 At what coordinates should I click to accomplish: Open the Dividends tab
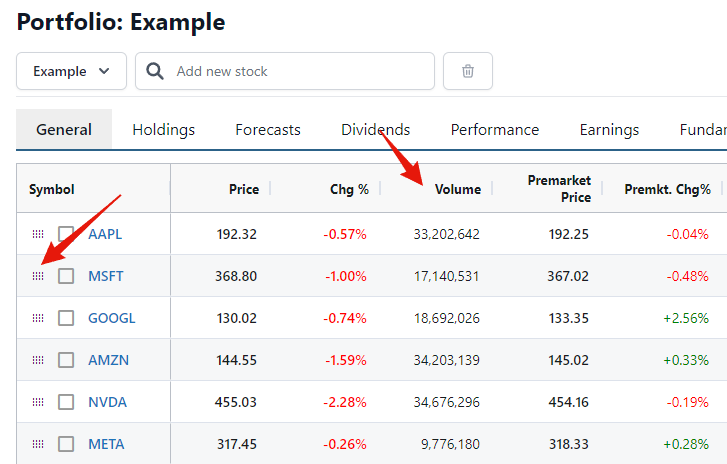coord(375,130)
